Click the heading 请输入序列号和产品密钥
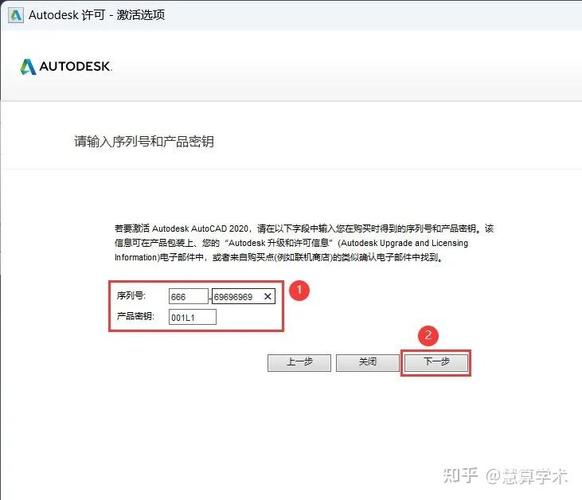The height and width of the screenshot is (500, 582). pos(144,141)
